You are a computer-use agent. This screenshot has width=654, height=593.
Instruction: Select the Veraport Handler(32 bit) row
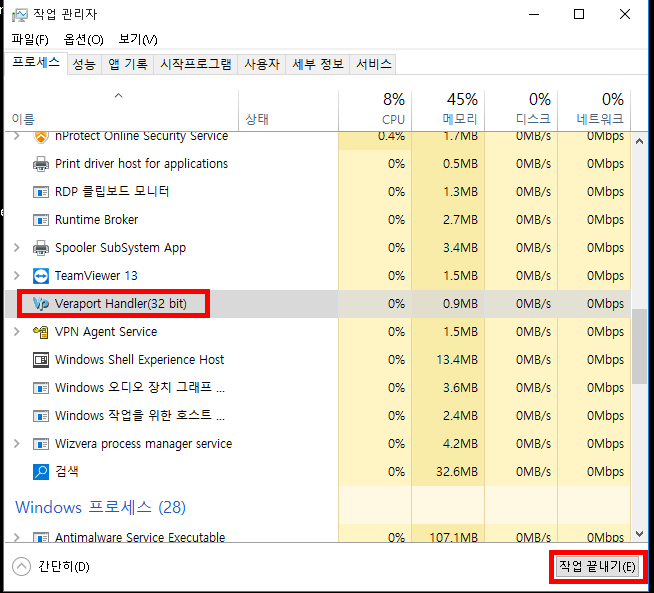click(317, 304)
